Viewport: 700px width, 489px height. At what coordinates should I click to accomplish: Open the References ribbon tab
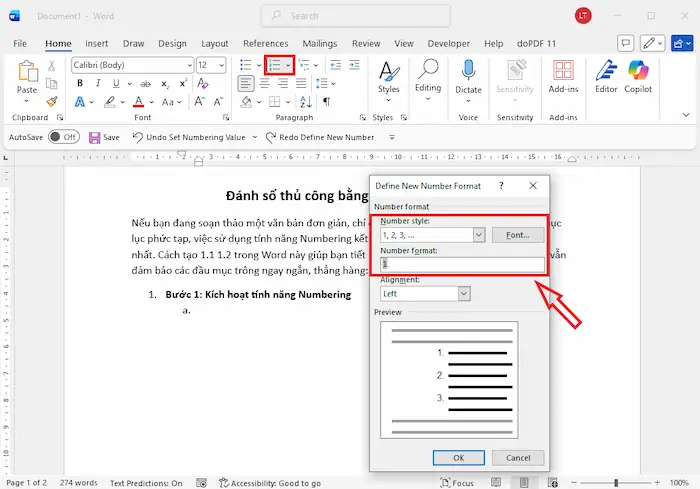265,44
